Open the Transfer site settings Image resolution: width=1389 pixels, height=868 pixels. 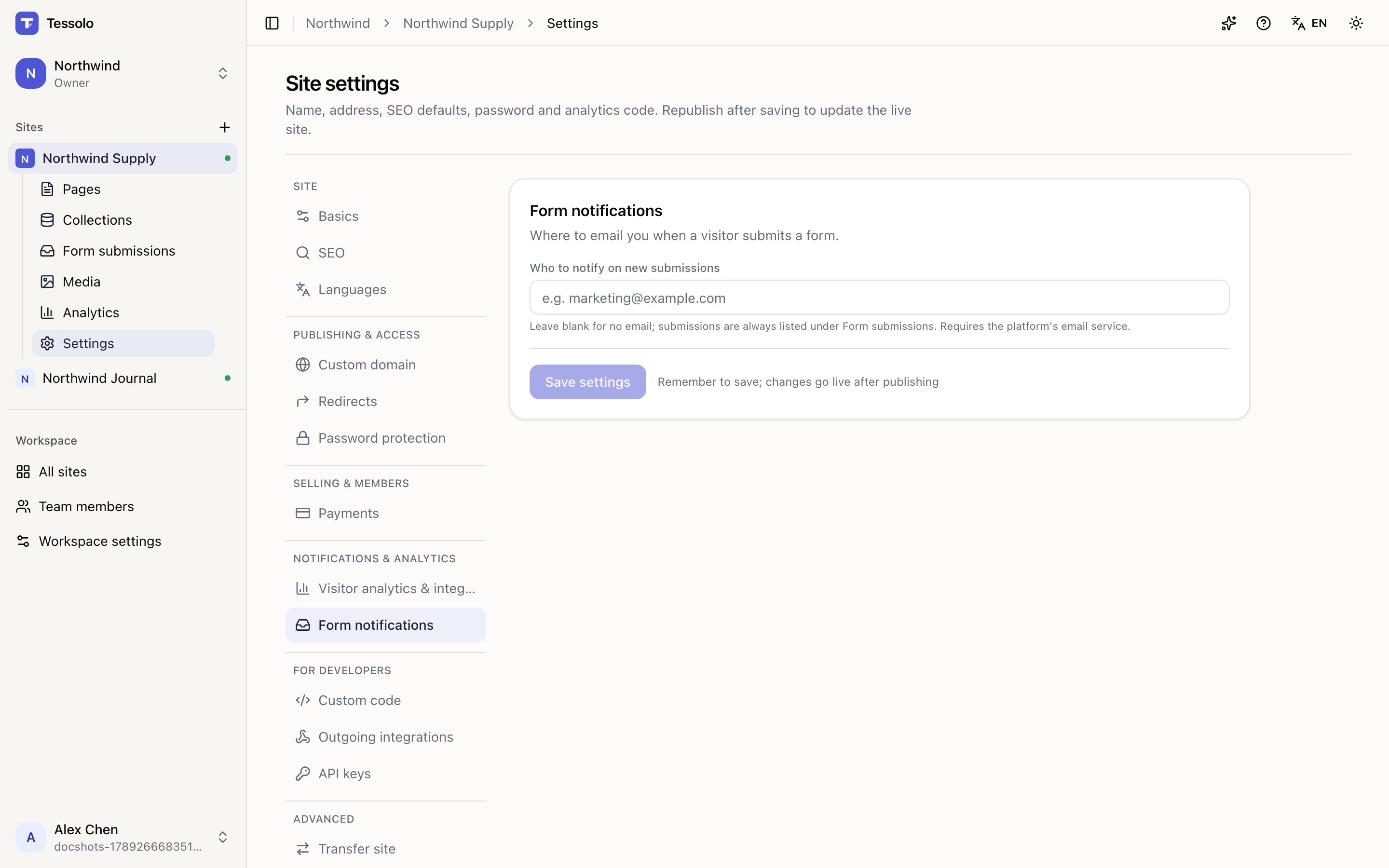click(x=386, y=849)
